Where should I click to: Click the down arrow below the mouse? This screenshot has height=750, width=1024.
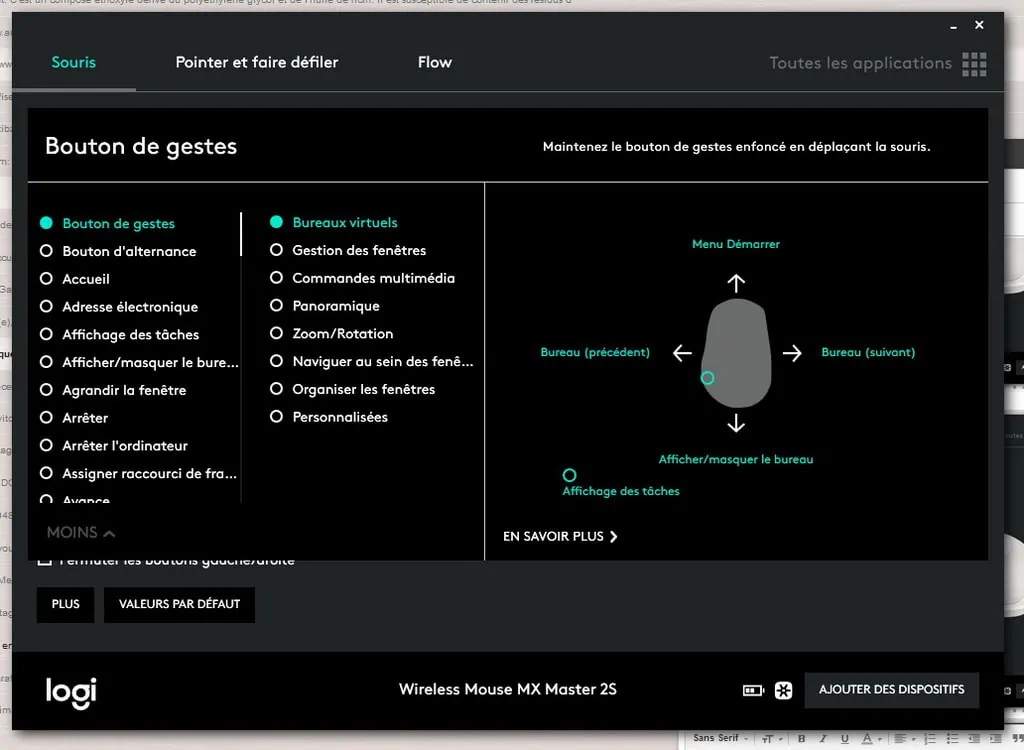736,424
